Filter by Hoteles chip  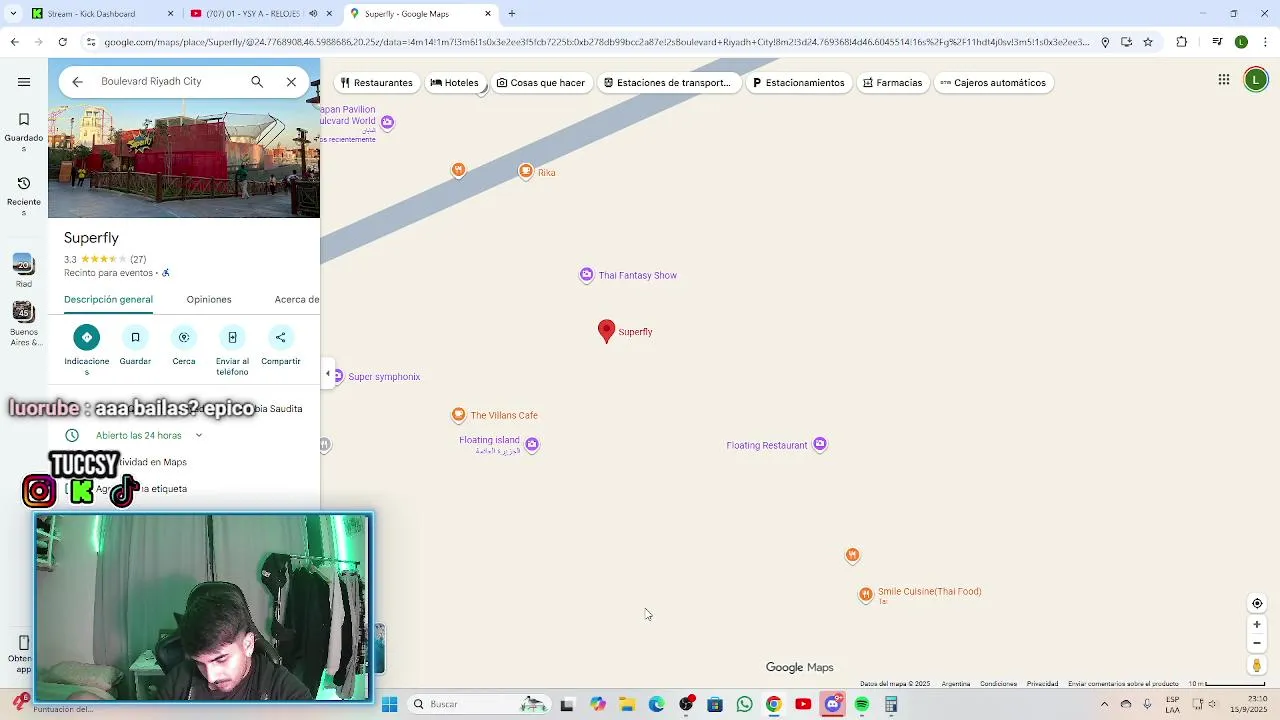pyautogui.click(x=454, y=83)
